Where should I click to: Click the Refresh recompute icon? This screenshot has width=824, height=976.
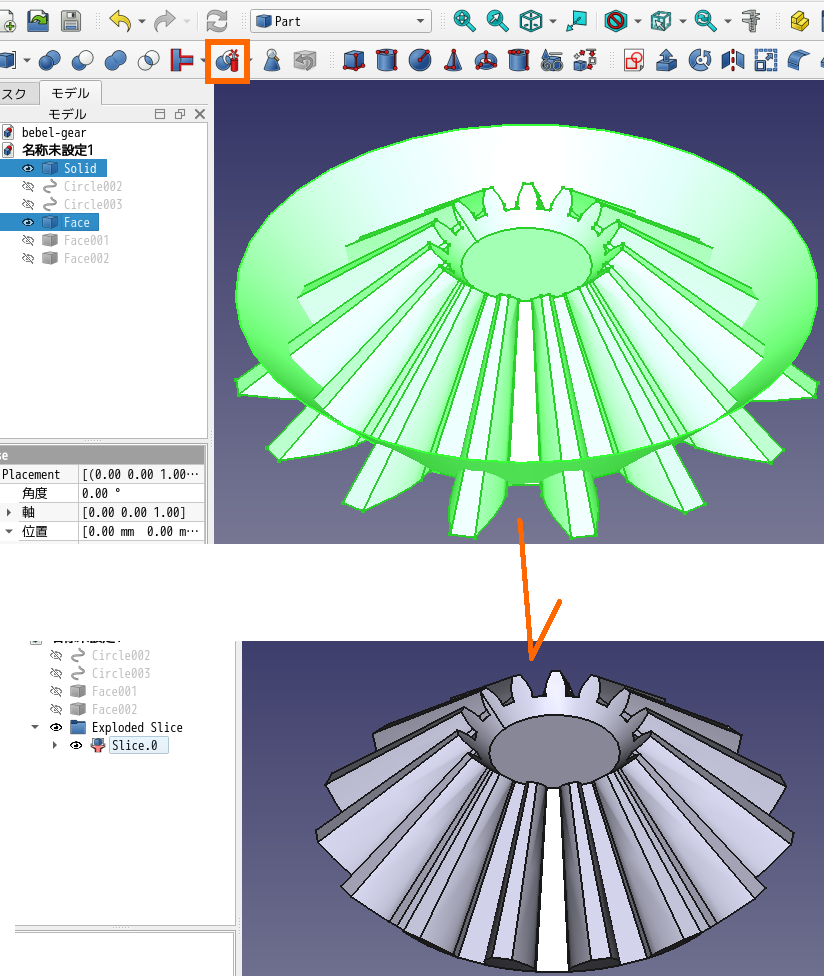pyautogui.click(x=216, y=21)
